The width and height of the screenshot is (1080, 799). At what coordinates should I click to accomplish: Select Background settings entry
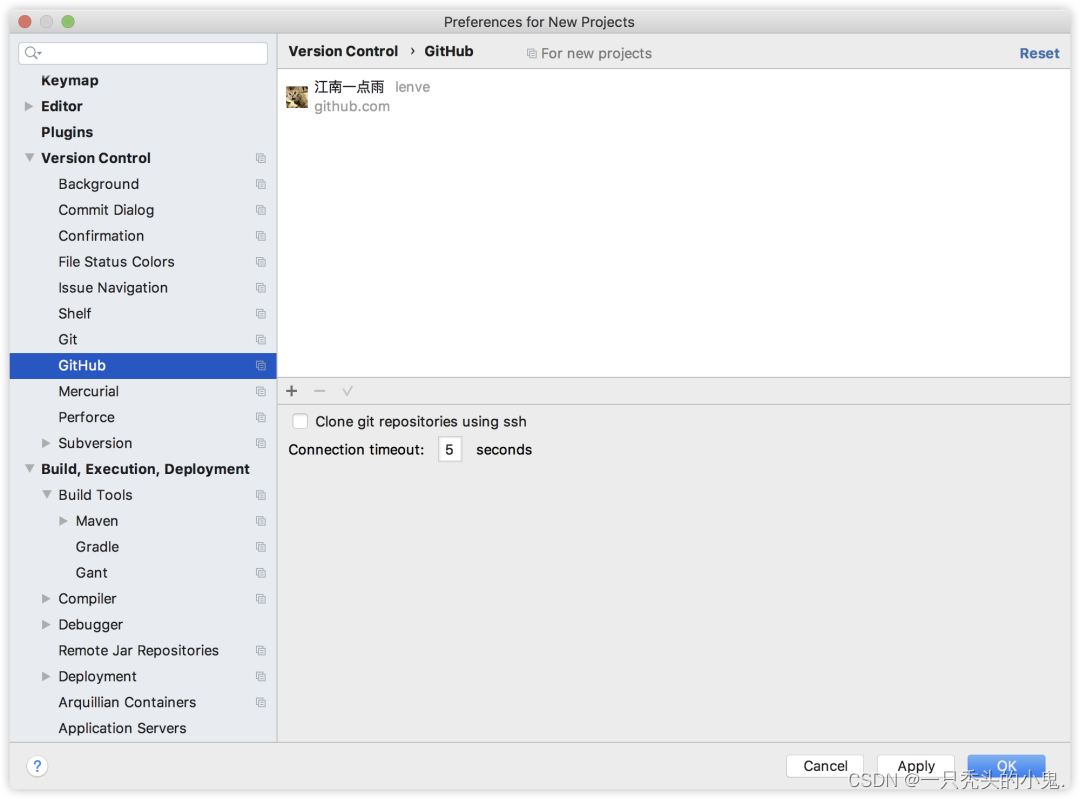(x=98, y=184)
